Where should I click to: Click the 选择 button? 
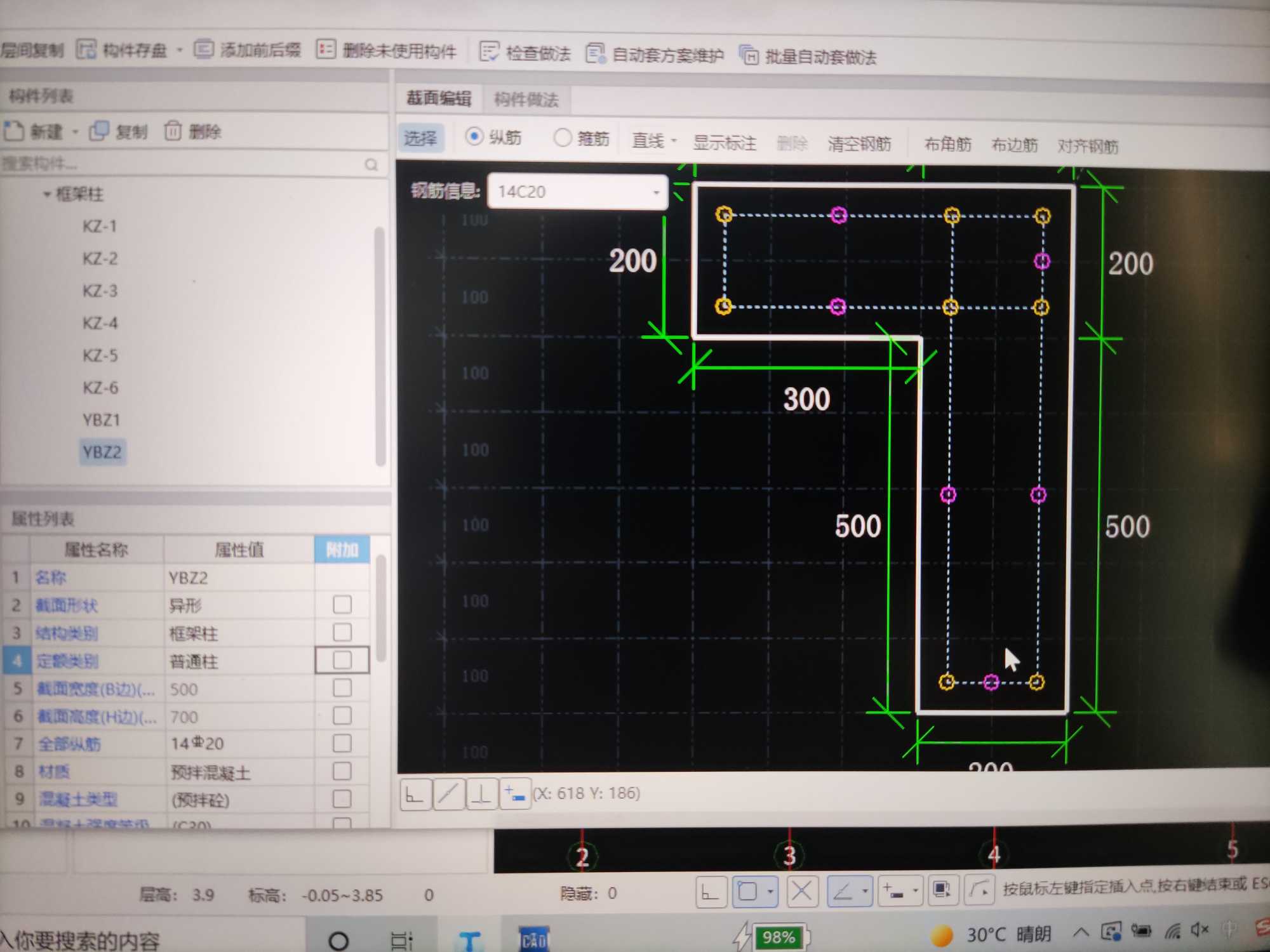420,137
